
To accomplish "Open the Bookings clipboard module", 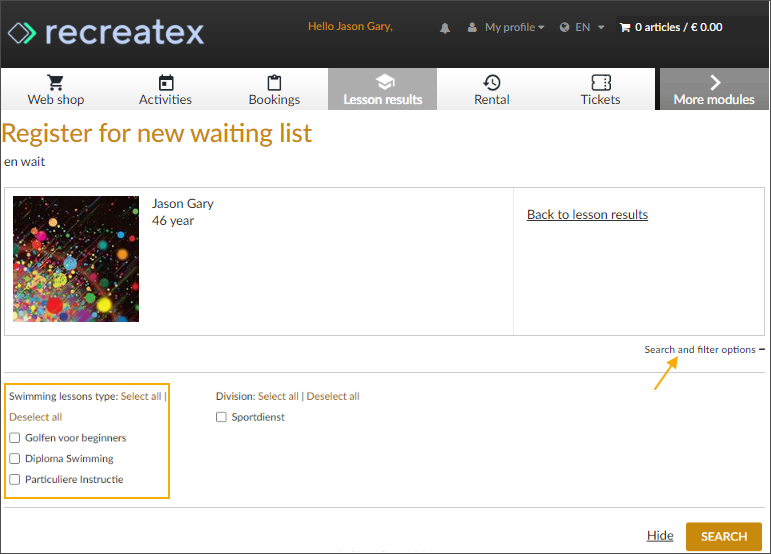I will click(274, 89).
